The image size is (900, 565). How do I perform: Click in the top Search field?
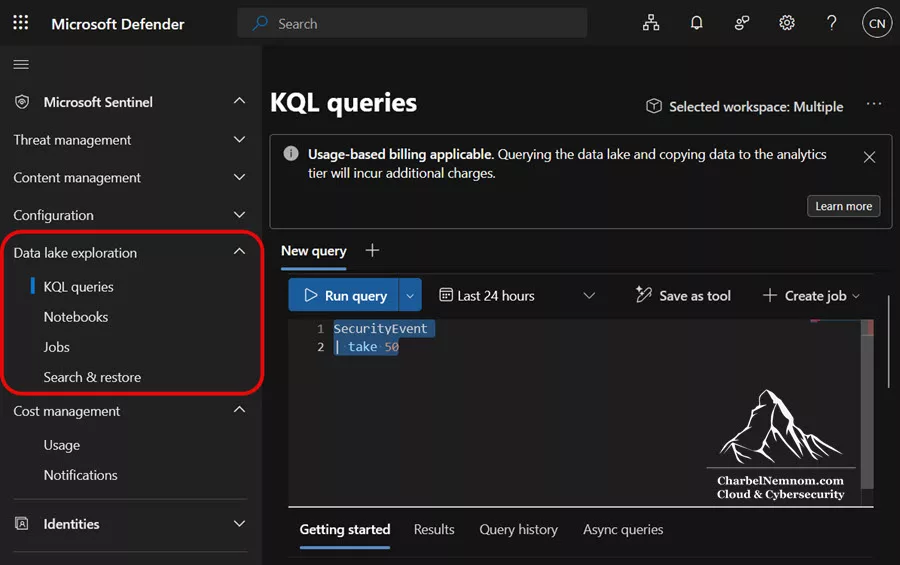pyautogui.click(x=412, y=23)
